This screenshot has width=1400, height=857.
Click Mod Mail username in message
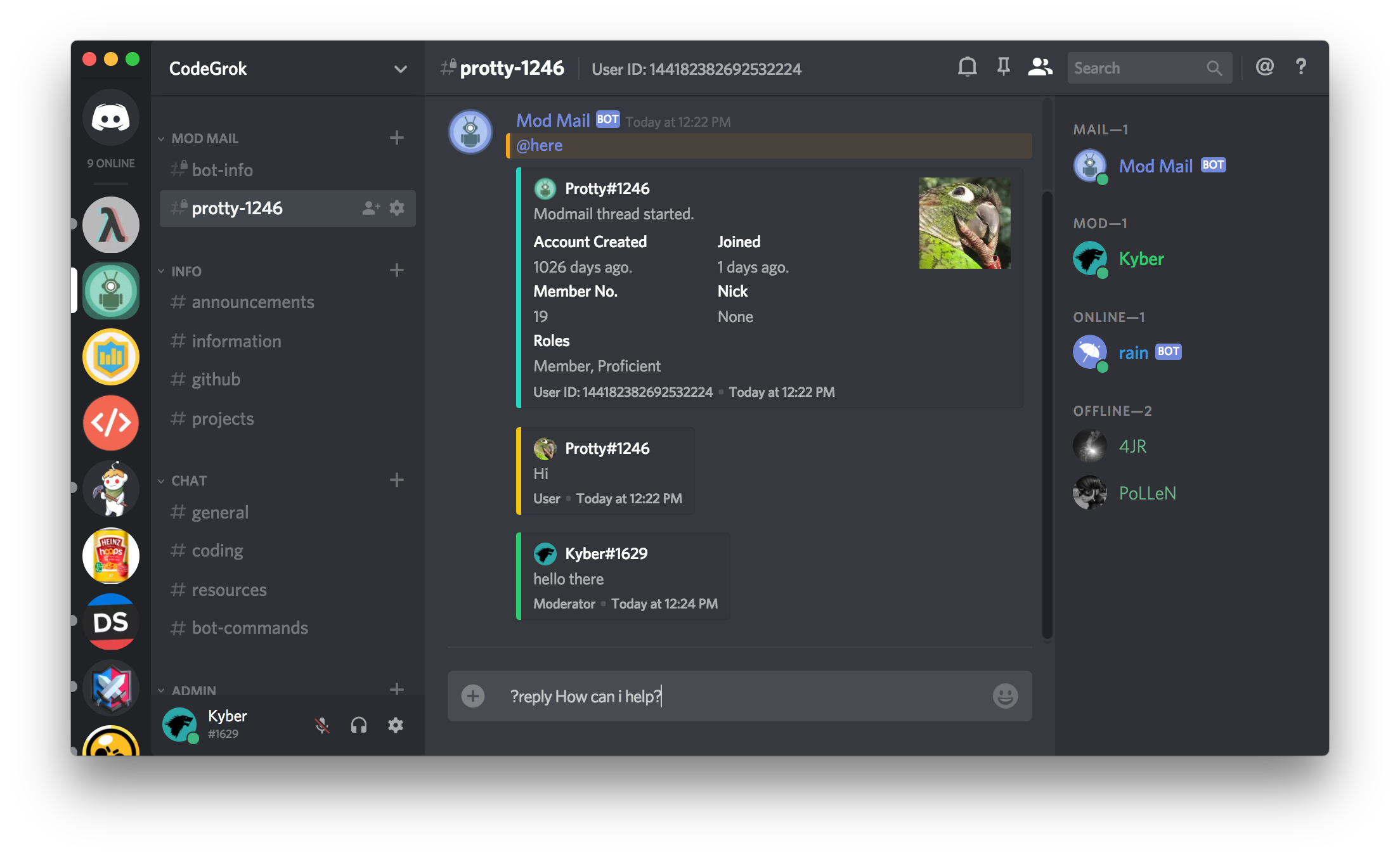point(553,120)
